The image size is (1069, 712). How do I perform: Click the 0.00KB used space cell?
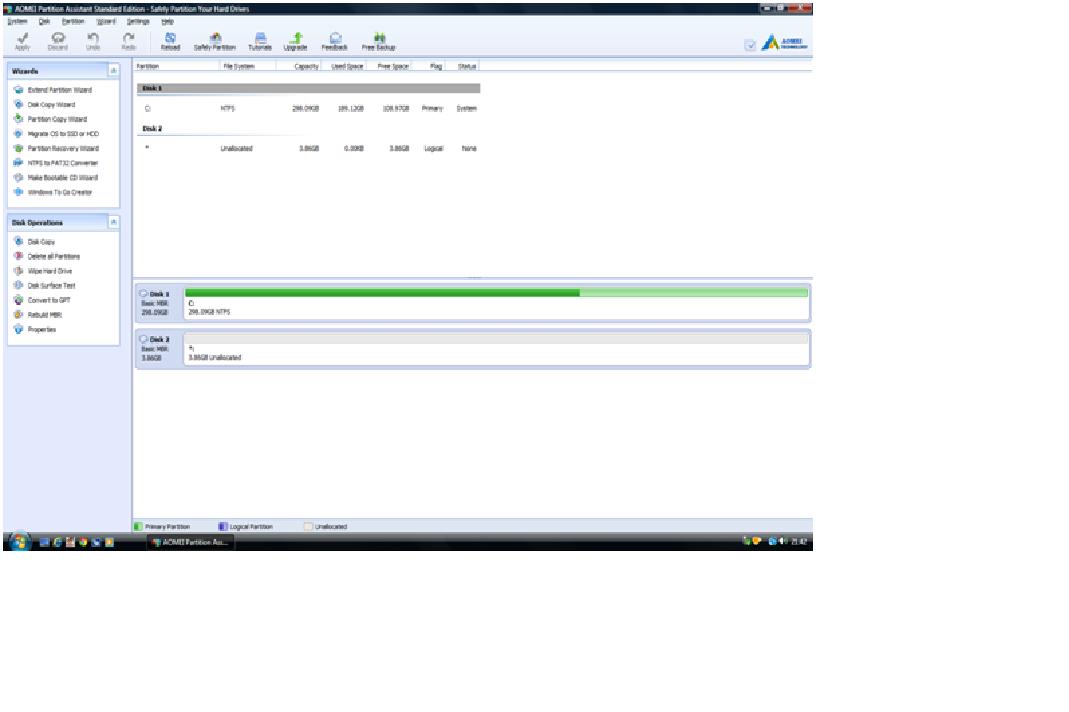click(x=354, y=149)
